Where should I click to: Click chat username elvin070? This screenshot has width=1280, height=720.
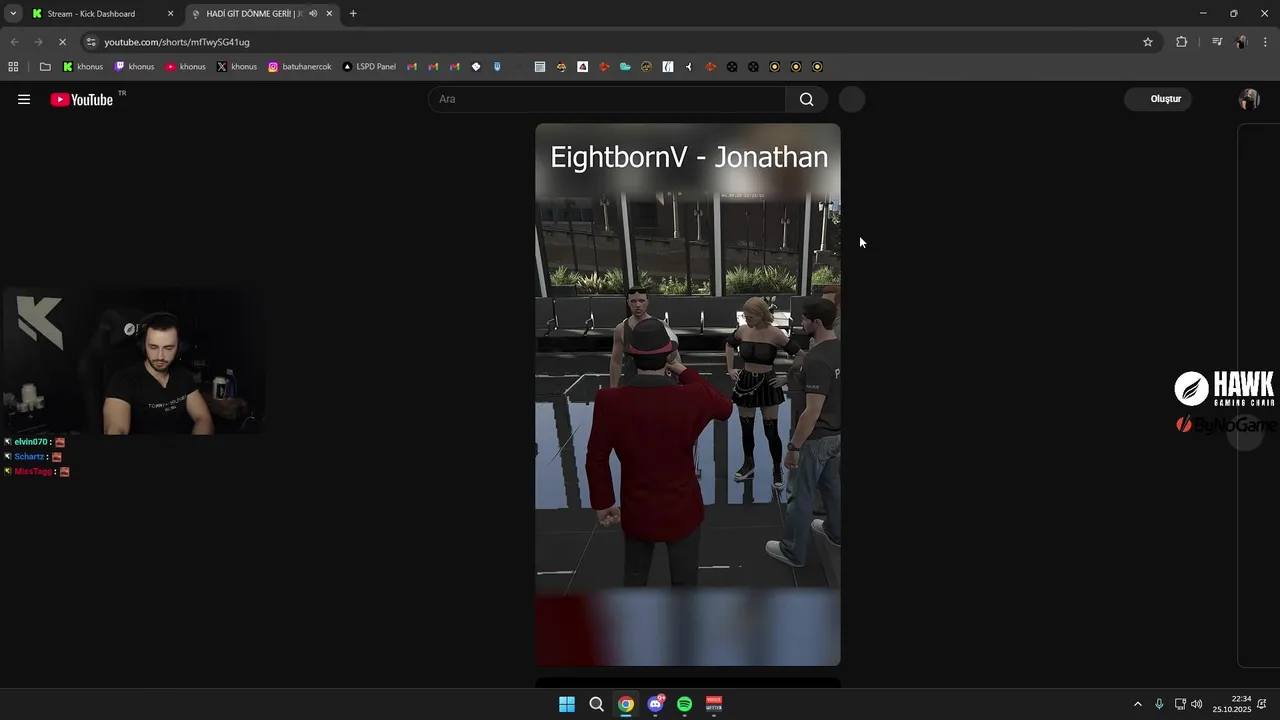coord(31,442)
